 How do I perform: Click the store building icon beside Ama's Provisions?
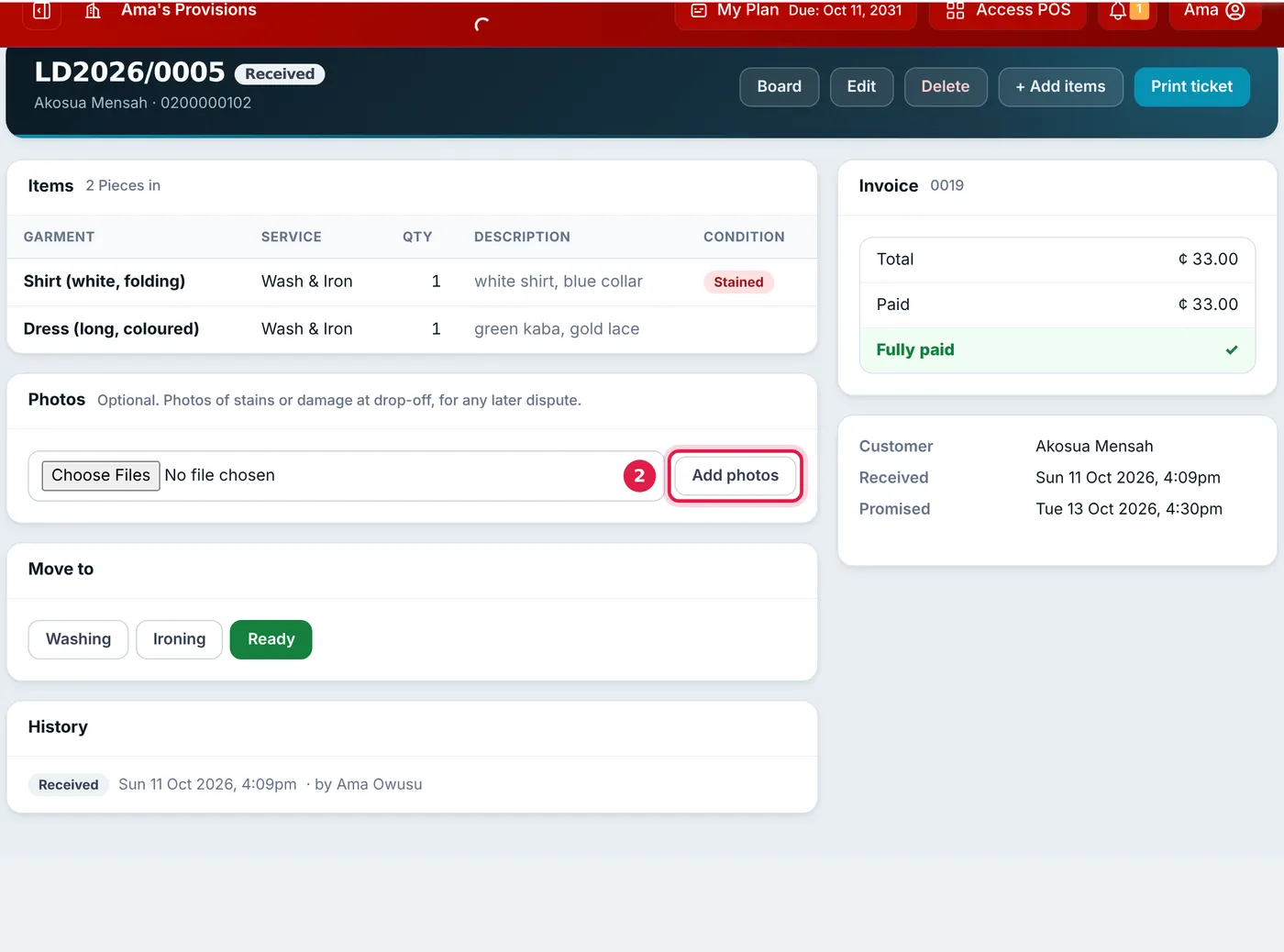93,11
